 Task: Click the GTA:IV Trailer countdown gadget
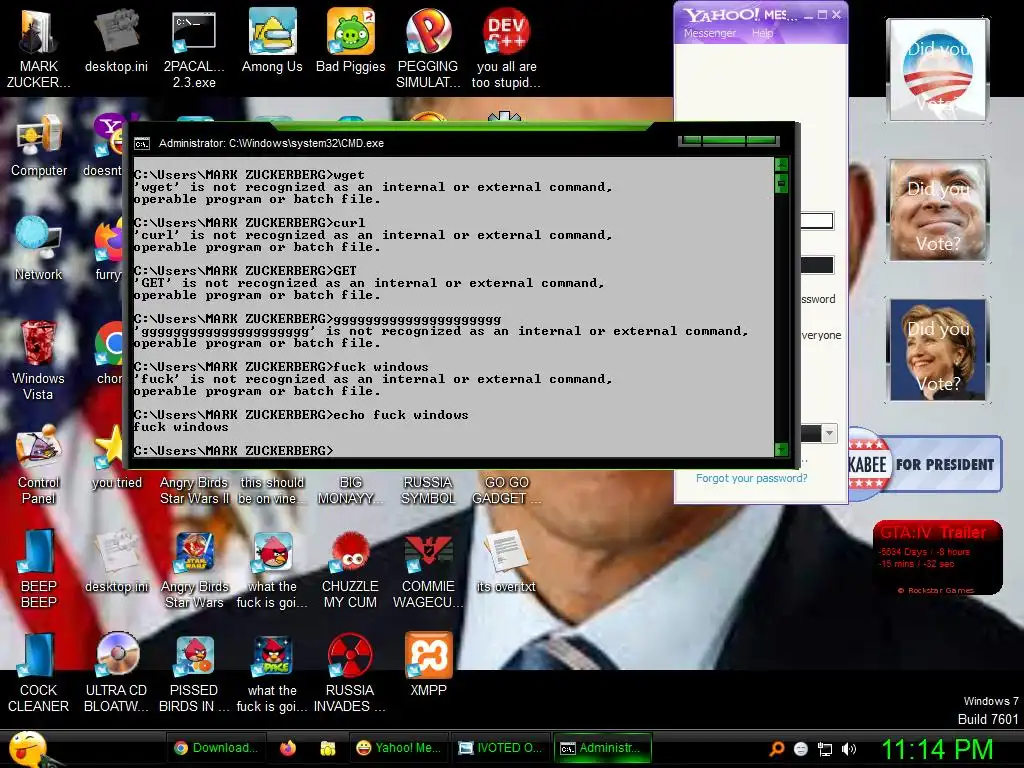pyautogui.click(x=938, y=558)
